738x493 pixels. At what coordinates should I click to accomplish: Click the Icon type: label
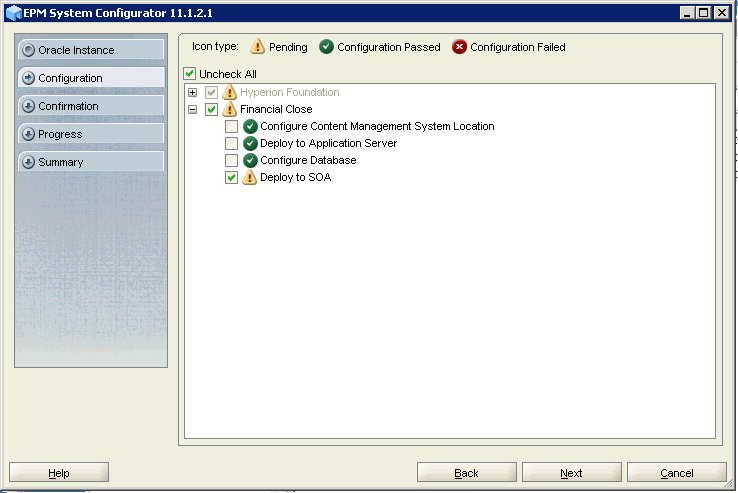click(215, 47)
